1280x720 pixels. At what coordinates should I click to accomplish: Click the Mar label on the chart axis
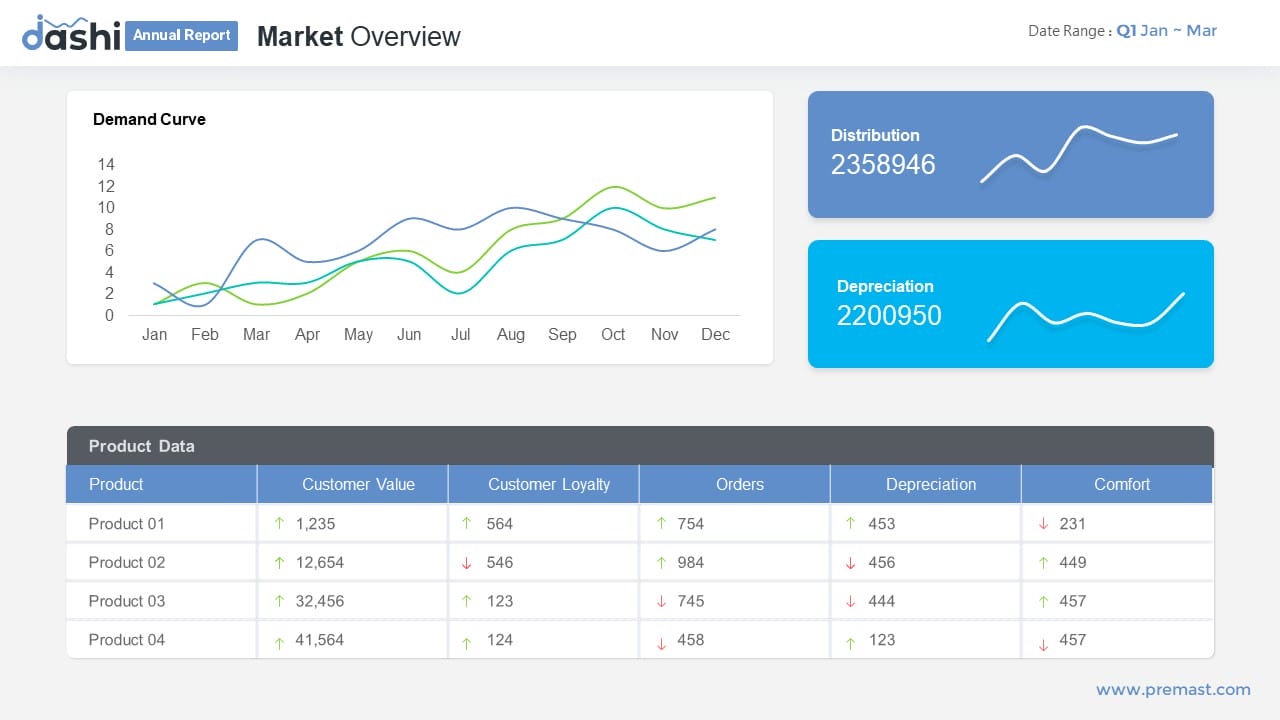tap(256, 334)
